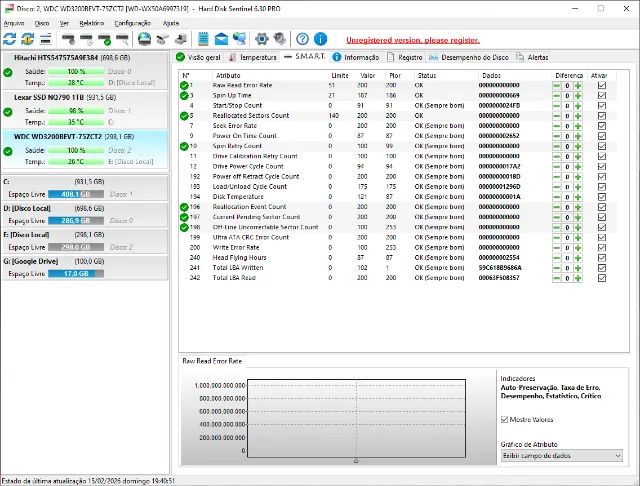Click the disk icon with green checkmark
Screen dimensions: 640x486
pos(104,39)
